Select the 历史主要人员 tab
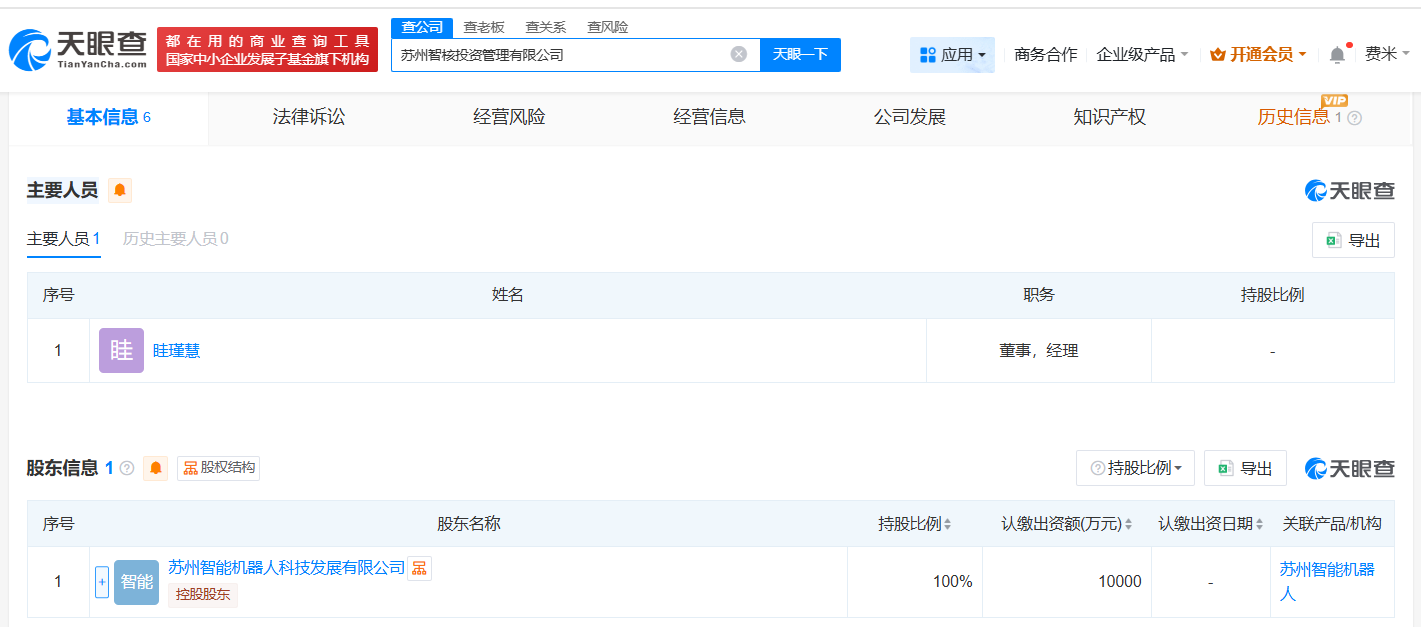The height and width of the screenshot is (627, 1421). pyautogui.click(x=175, y=240)
